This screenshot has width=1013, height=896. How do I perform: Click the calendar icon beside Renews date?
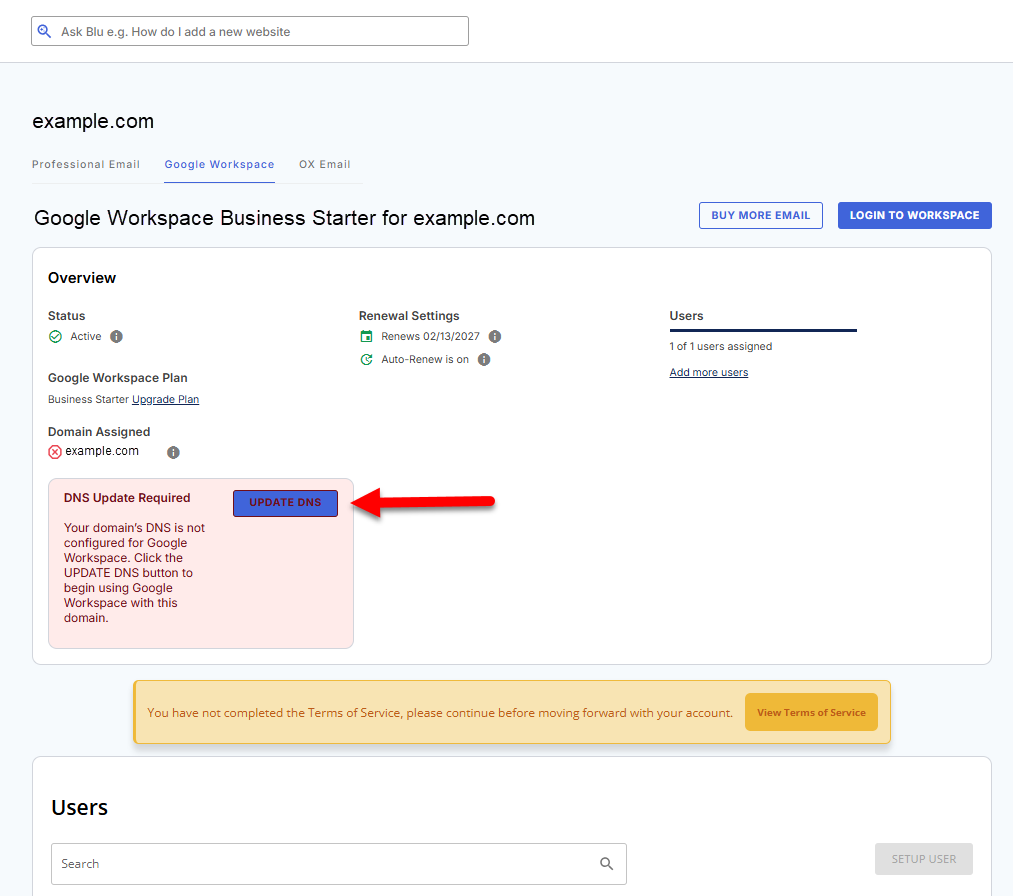pos(366,336)
